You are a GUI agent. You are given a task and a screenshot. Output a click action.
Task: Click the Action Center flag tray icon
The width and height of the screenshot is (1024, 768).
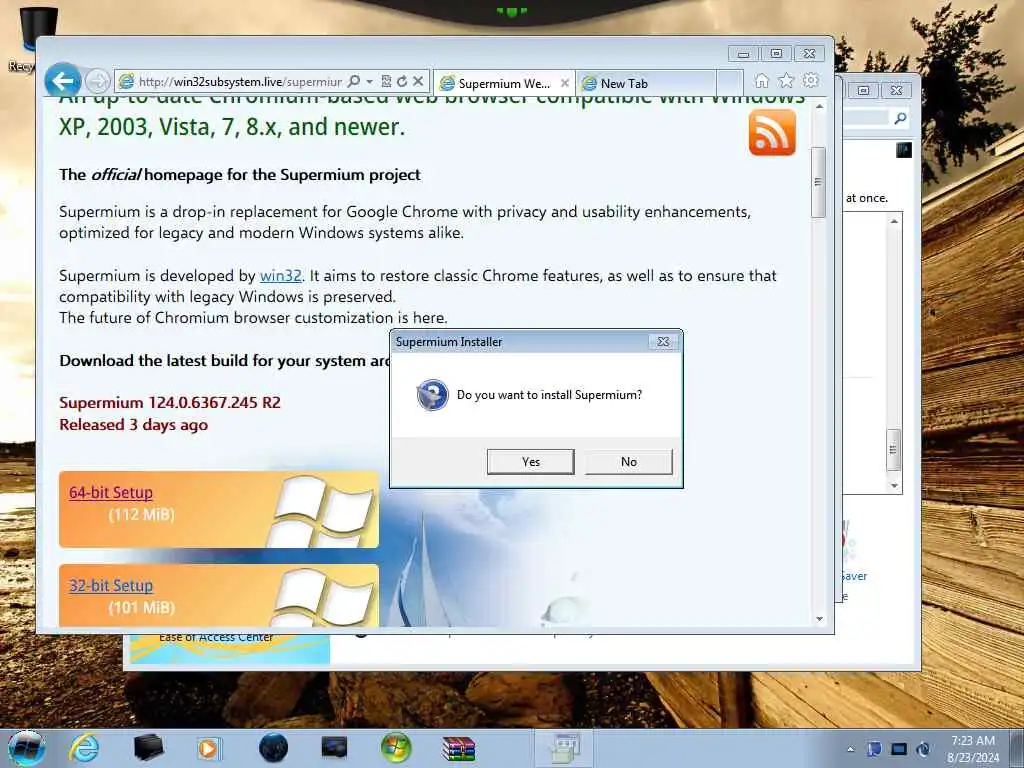(x=874, y=749)
